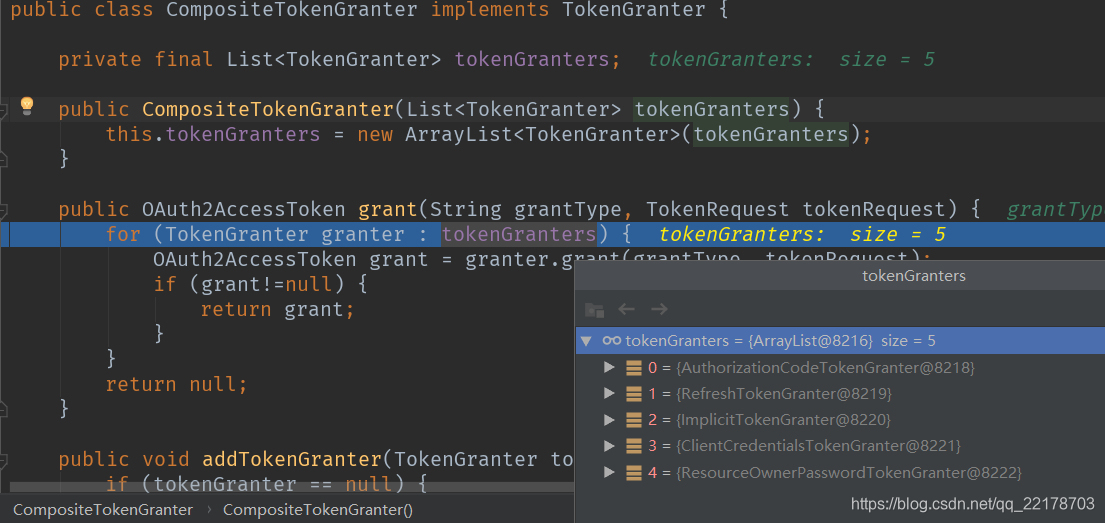Click the OAuth2AccessToken return type of grant
The width and height of the screenshot is (1105, 523).
[244, 209]
